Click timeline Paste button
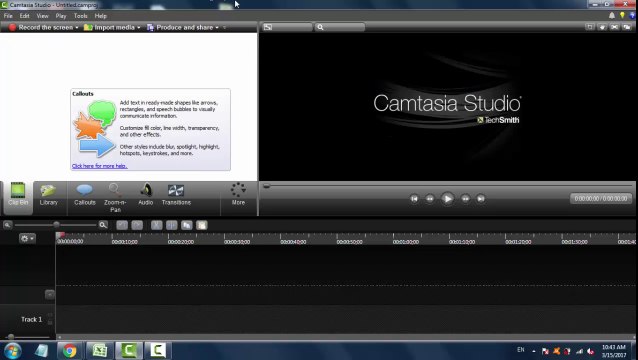 (x=202, y=225)
